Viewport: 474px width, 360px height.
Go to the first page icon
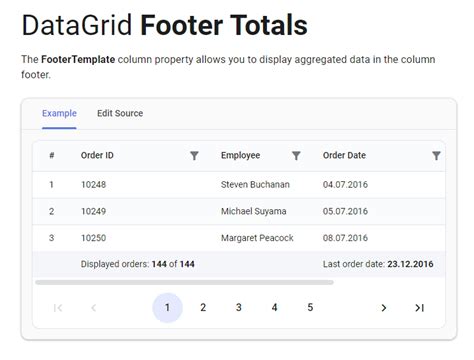[58, 308]
